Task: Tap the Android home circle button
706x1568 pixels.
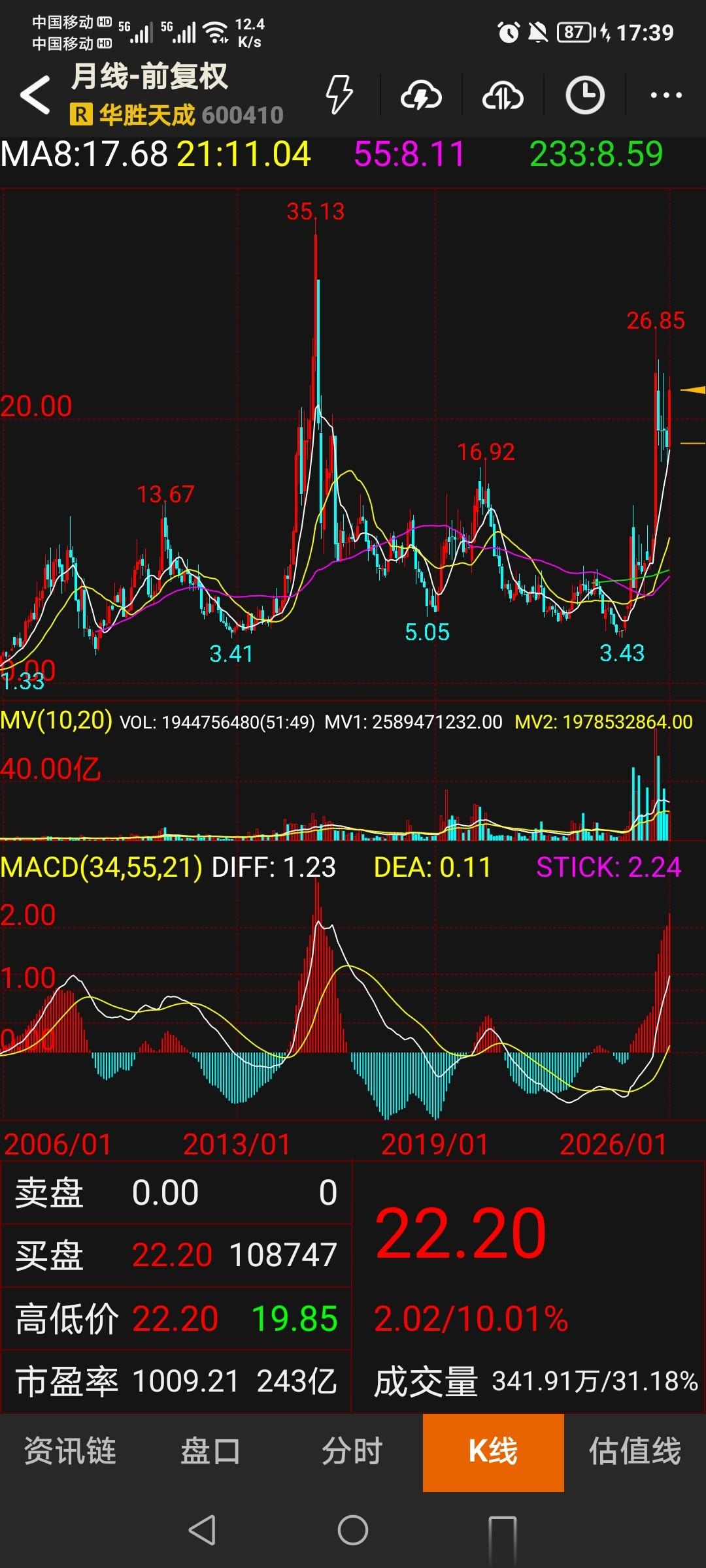Action: point(353,1530)
